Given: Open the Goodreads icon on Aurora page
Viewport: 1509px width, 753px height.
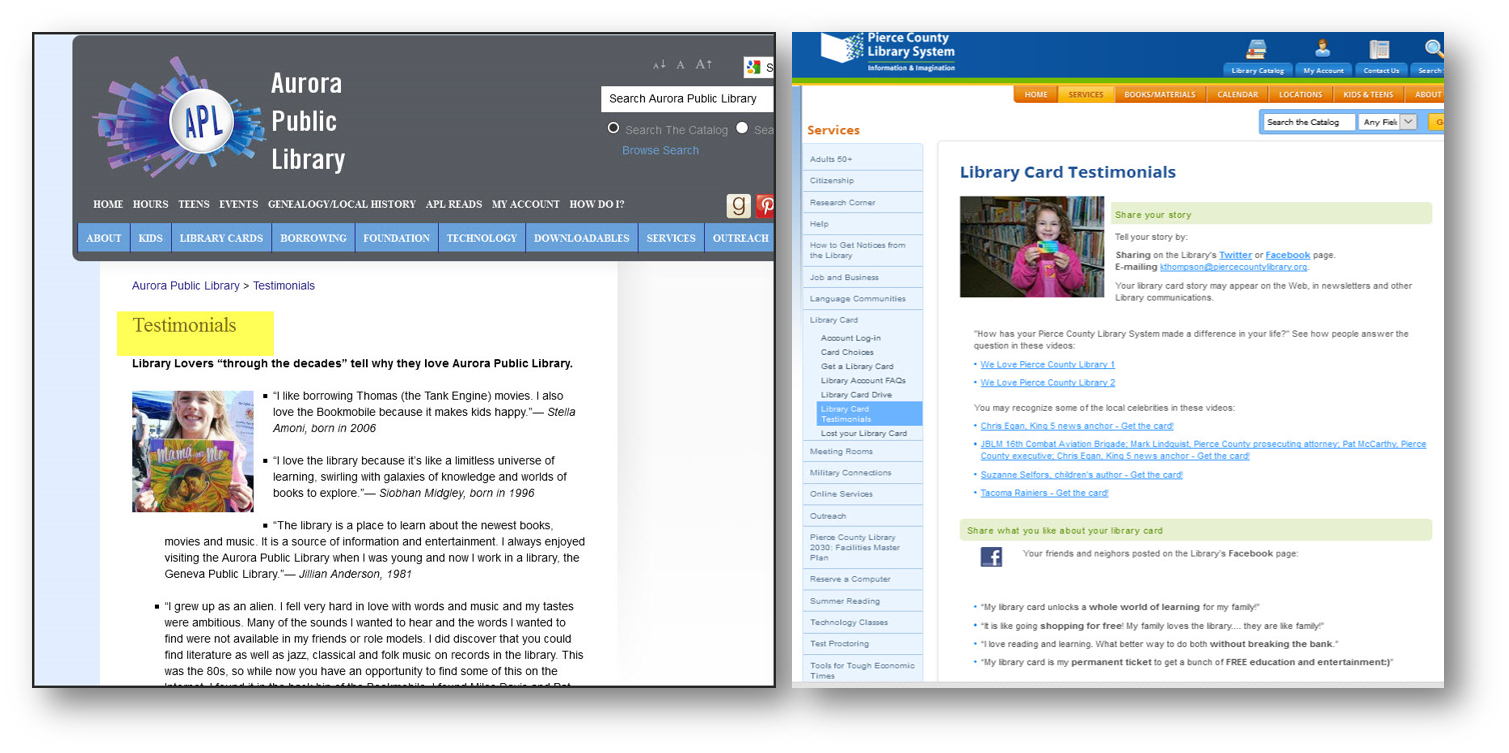Looking at the screenshot, I should click(739, 206).
